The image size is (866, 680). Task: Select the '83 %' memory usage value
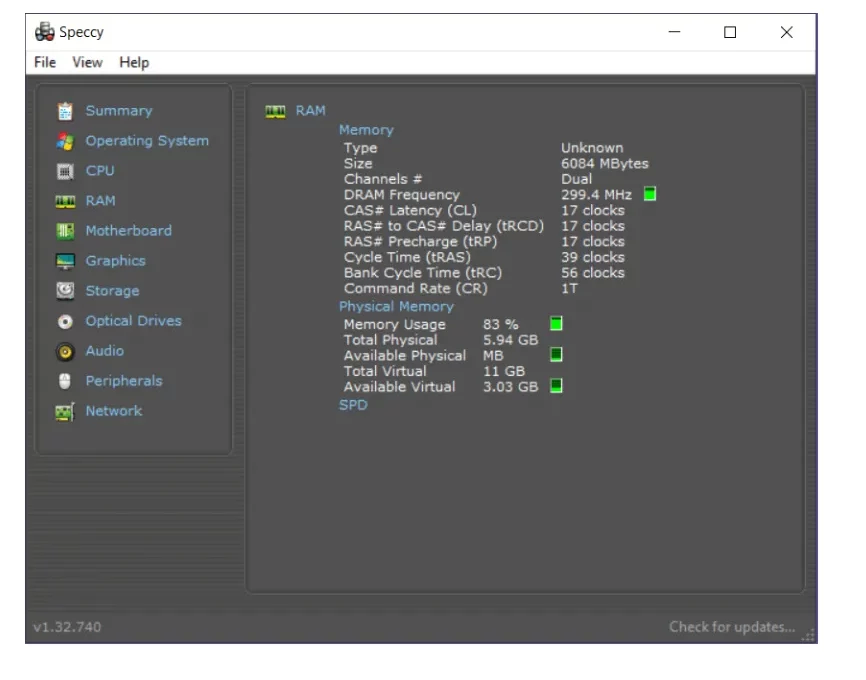coord(500,324)
